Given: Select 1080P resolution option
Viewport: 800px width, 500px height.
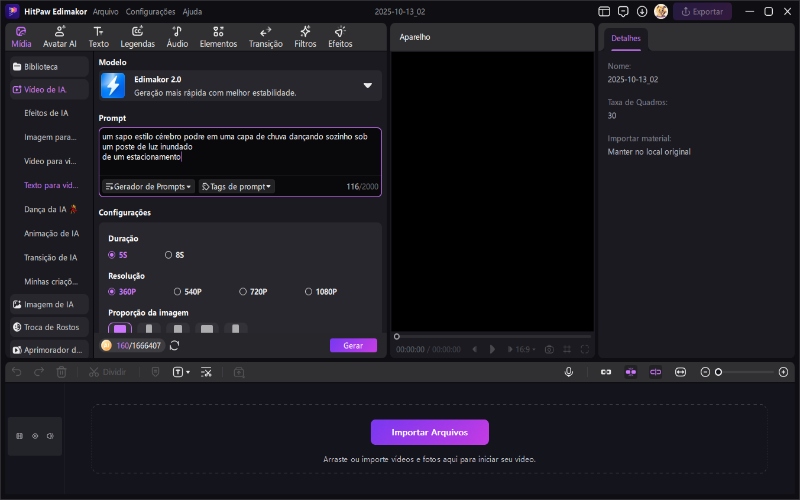Looking at the screenshot, I should [319, 292].
